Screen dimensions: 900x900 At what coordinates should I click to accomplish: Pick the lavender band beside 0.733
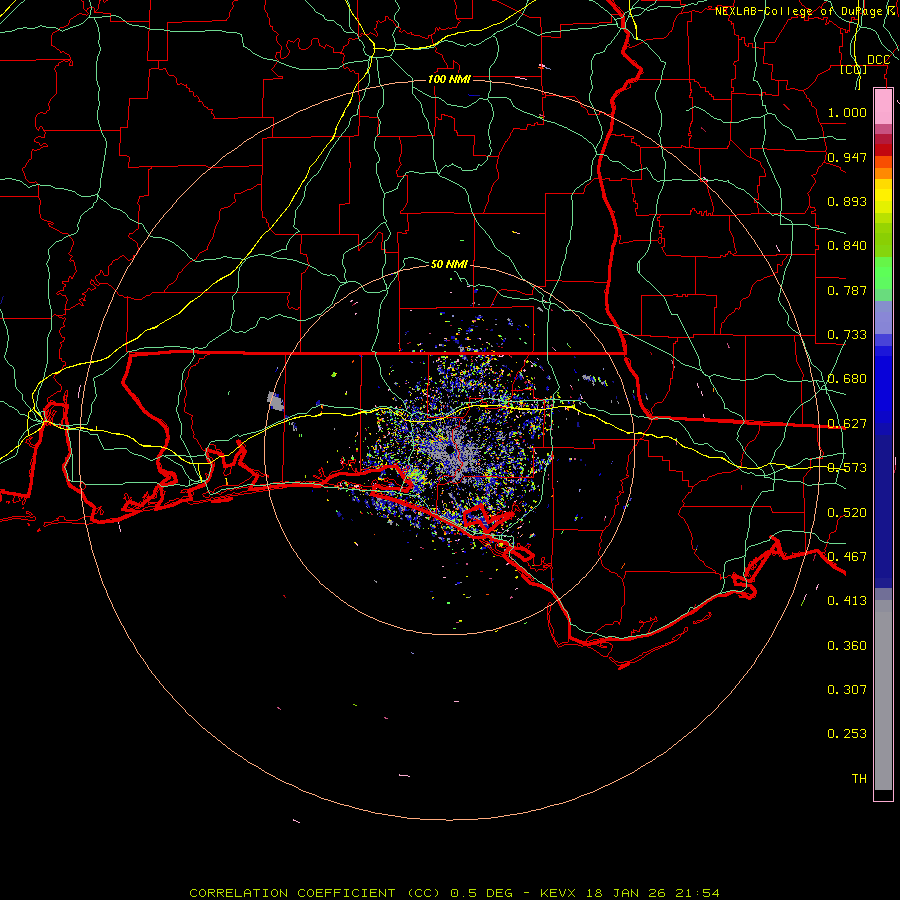(x=883, y=317)
